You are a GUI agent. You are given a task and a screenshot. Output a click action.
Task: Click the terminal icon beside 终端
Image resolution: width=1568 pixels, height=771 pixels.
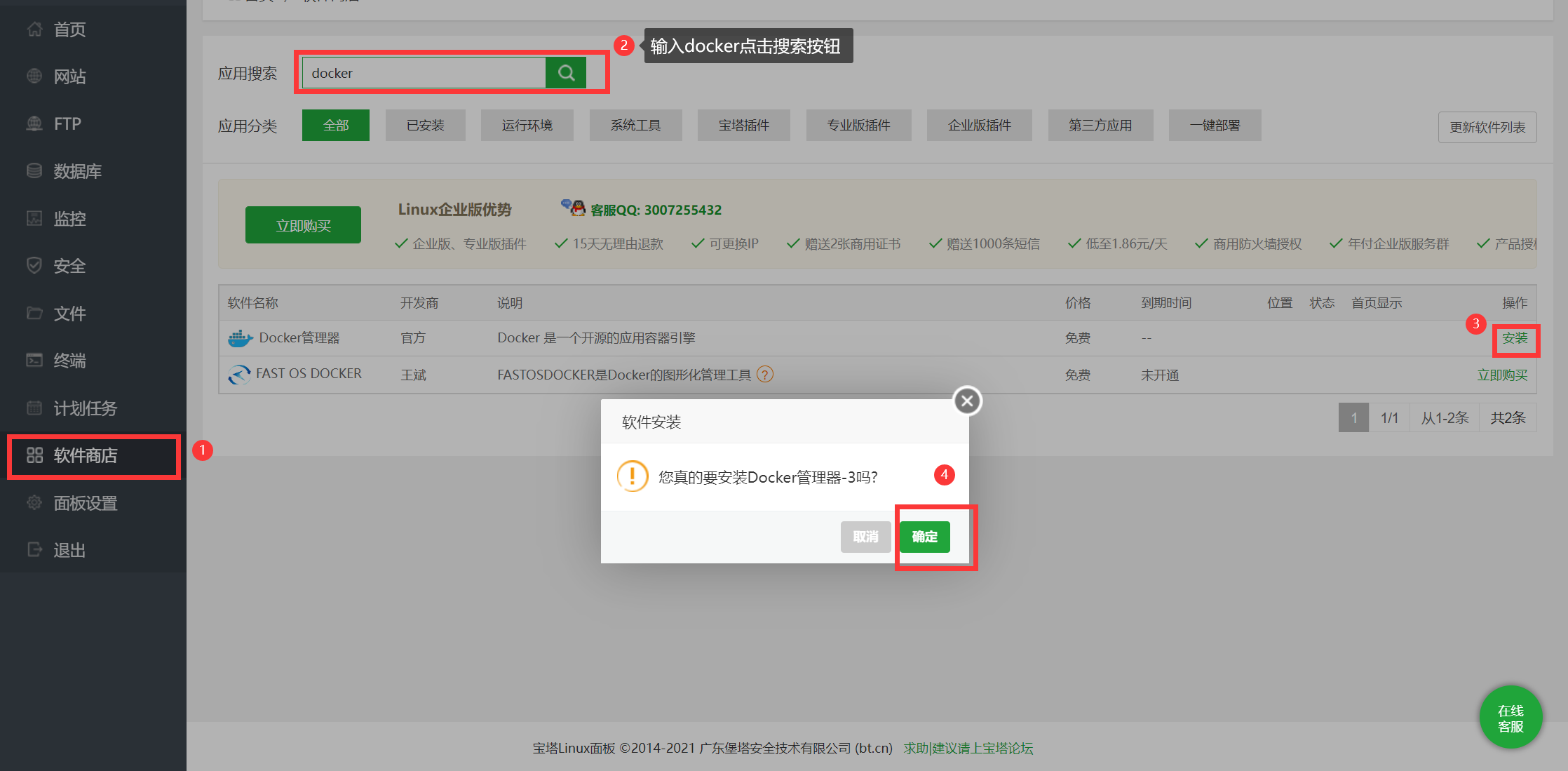34,361
